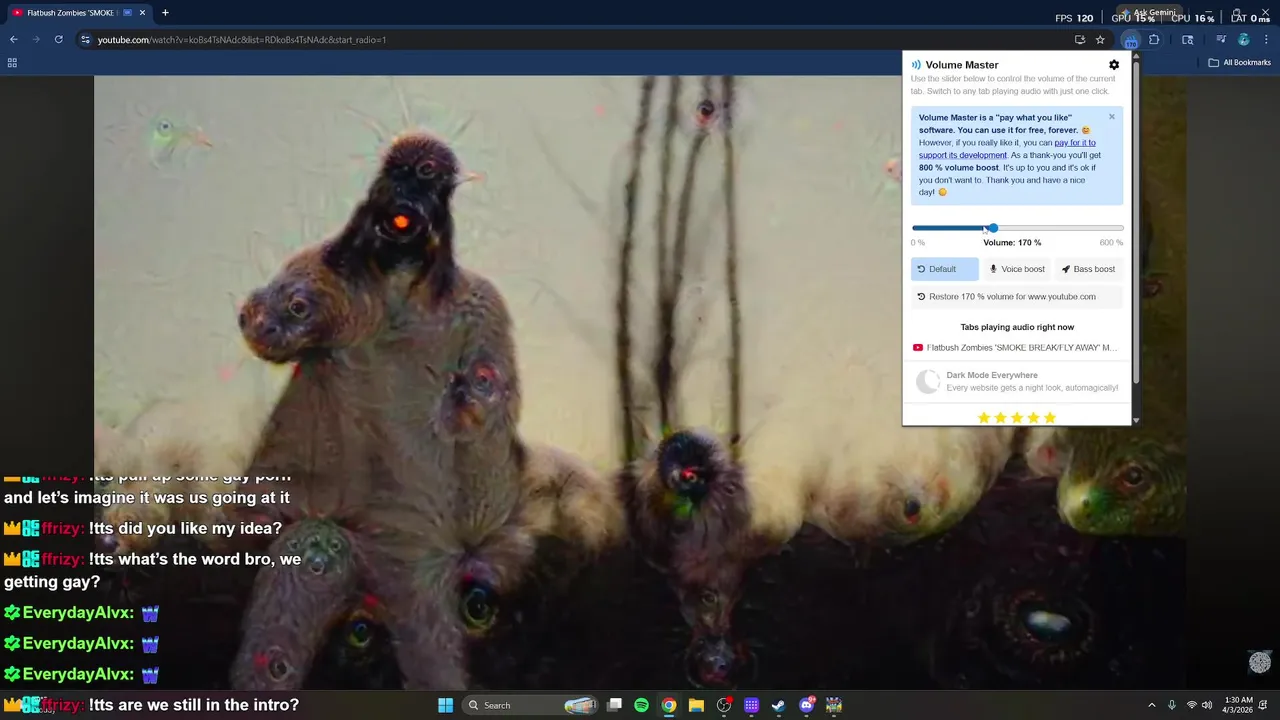The width and height of the screenshot is (1280, 720).
Task: Enable Voice boost mode
Action: click(x=1017, y=269)
